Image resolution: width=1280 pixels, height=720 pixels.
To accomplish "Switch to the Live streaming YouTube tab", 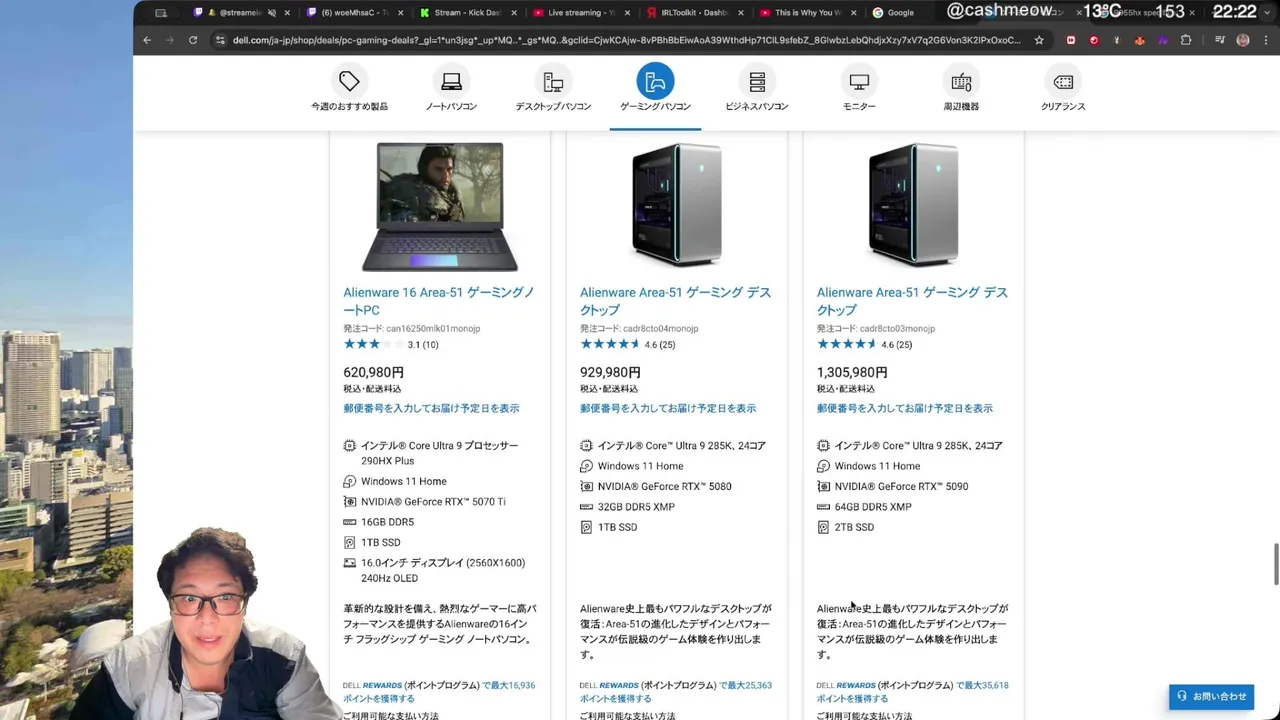I will coord(580,13).
